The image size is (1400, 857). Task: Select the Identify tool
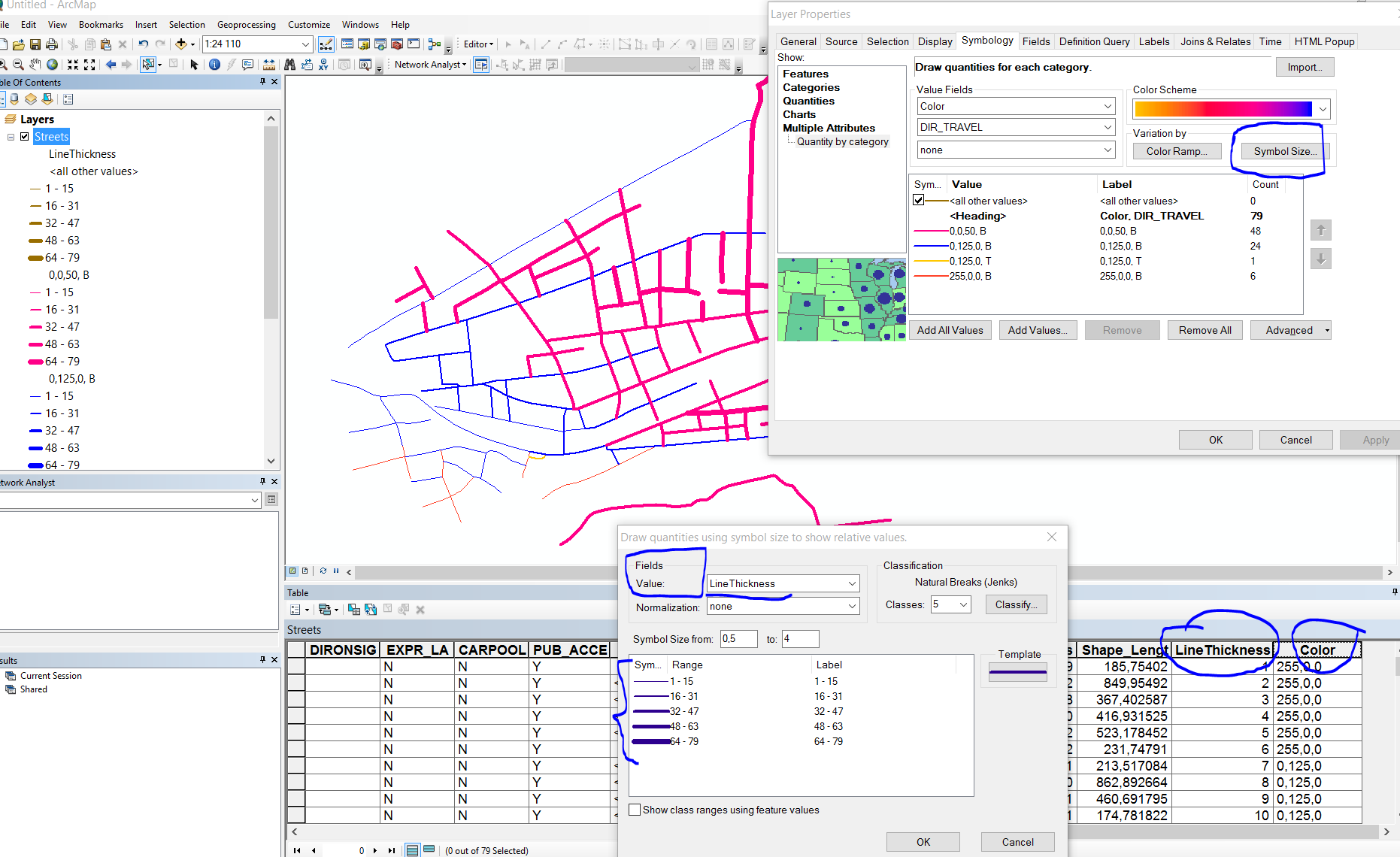[214, 65]
